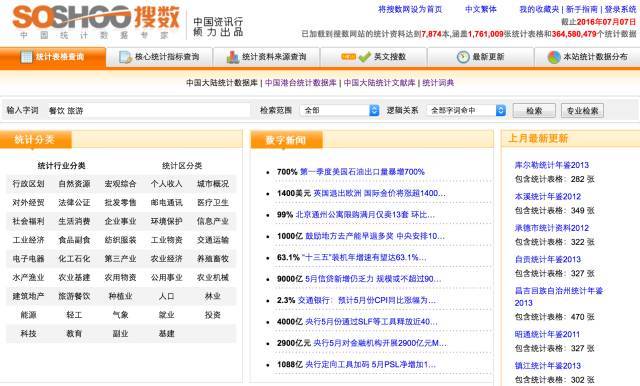Click the clock icon beside 最新更新

(x=463, y=57)
